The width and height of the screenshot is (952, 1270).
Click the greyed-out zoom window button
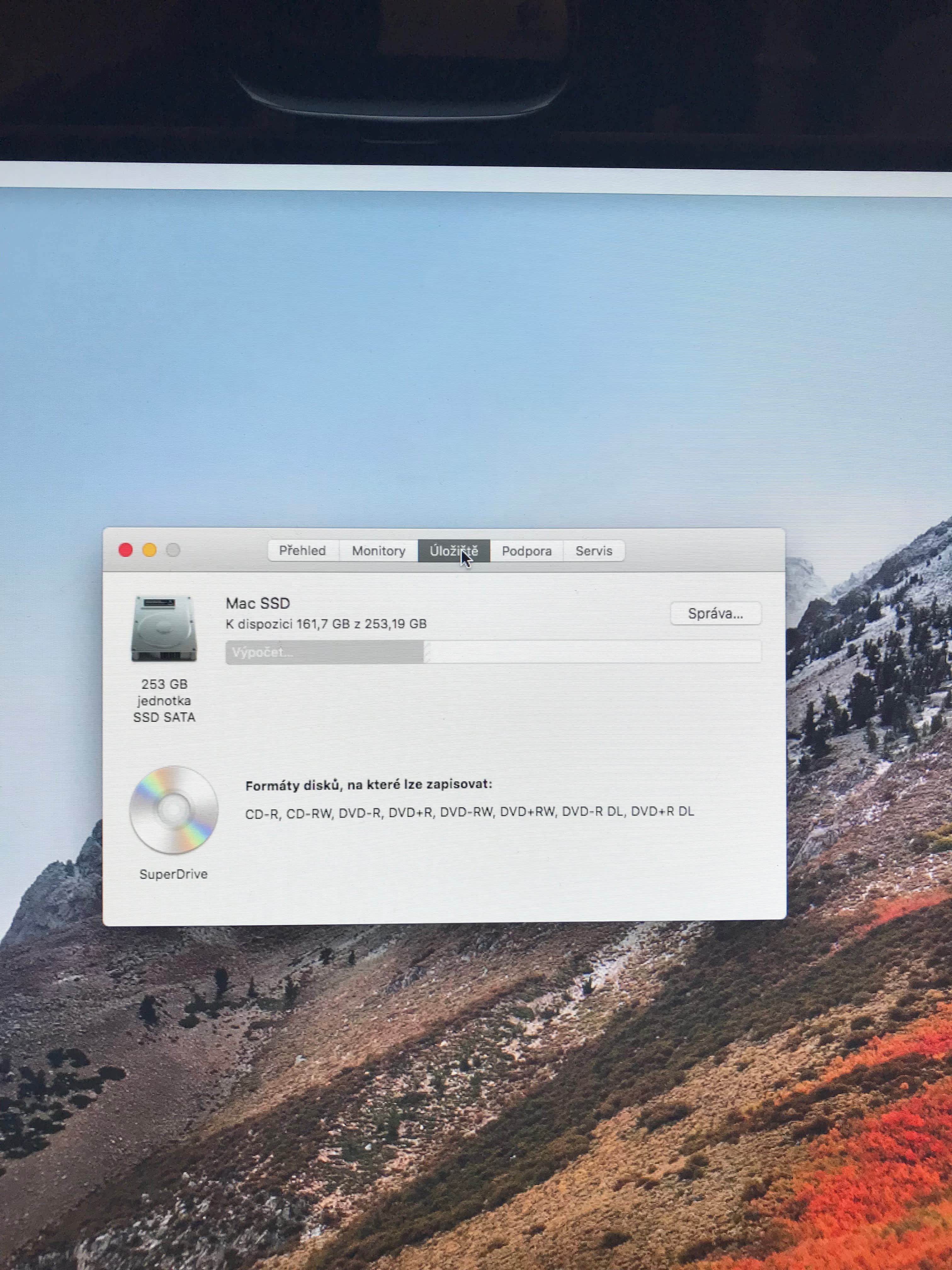click(173, 551)
